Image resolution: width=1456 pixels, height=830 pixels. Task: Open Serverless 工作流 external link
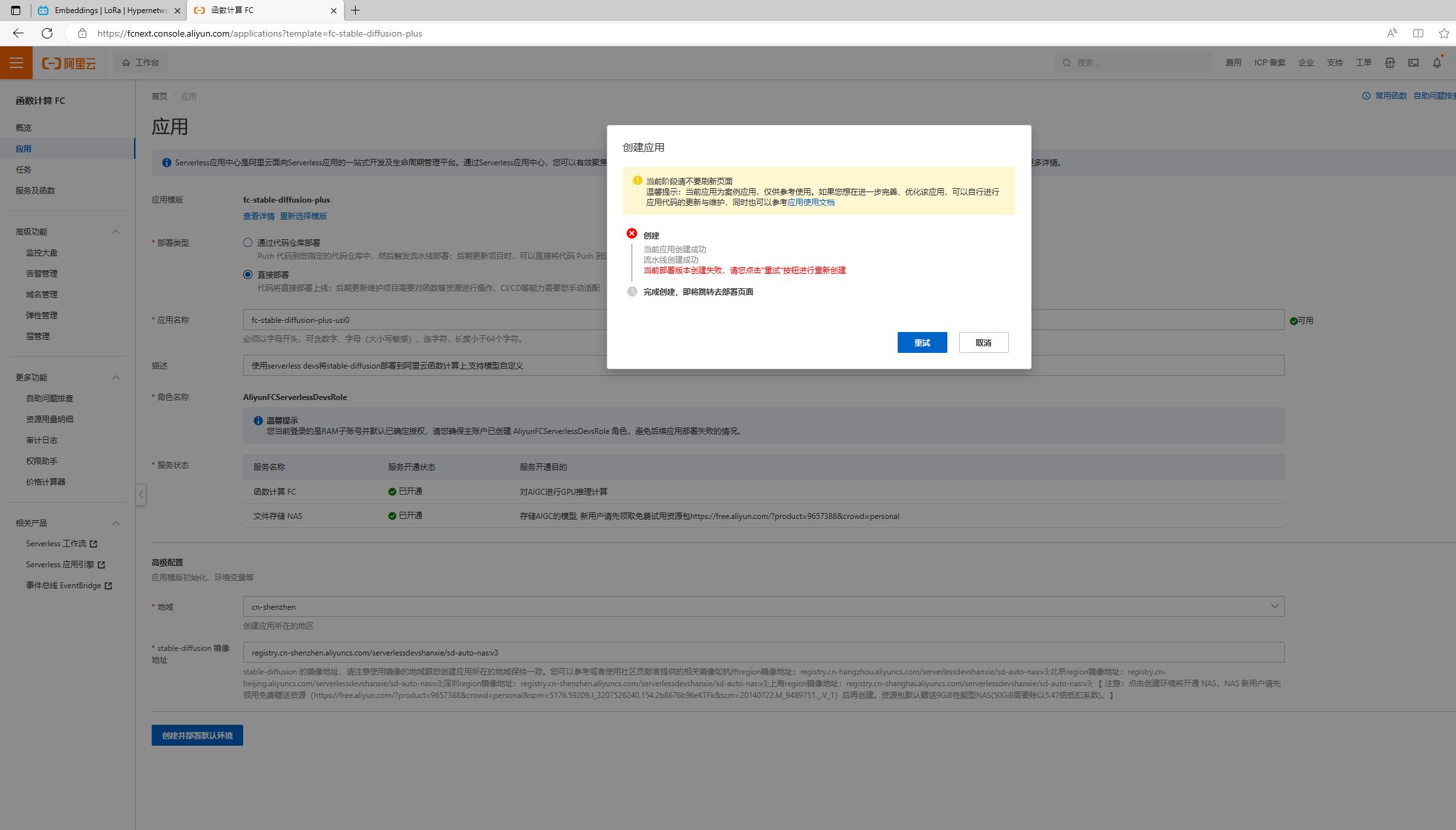(x=61, y=544)
